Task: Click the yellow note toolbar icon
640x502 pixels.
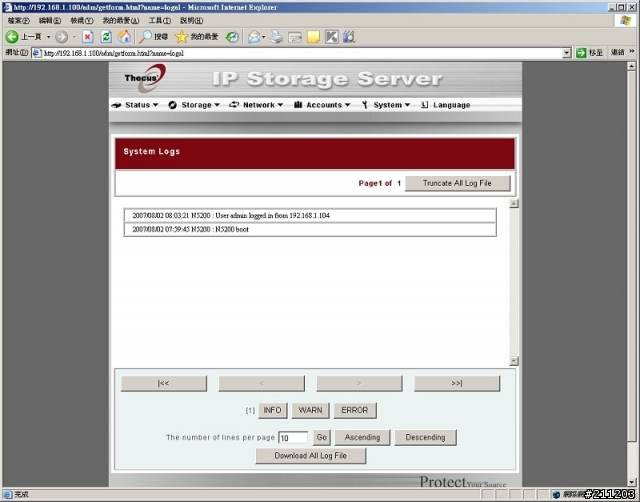Action: click(313, 38)
